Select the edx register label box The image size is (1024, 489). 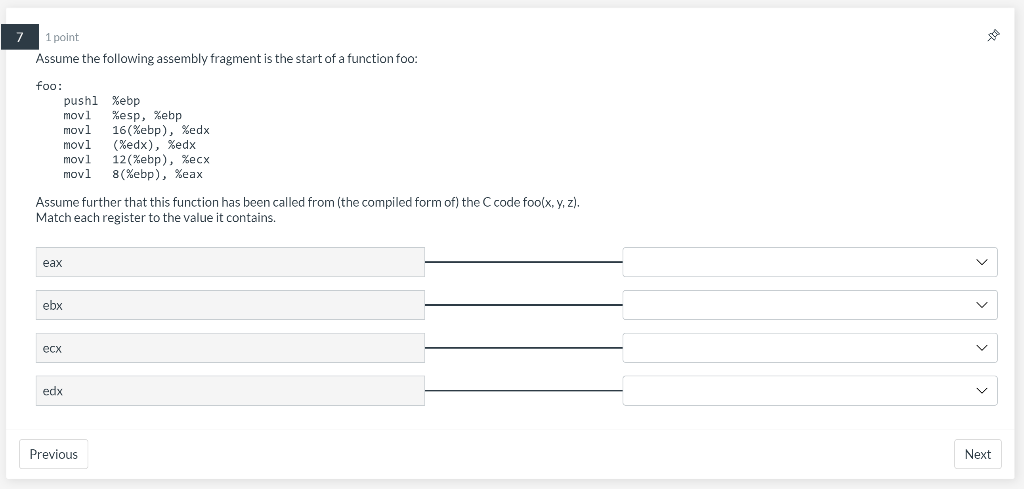[x=230, y=391]
